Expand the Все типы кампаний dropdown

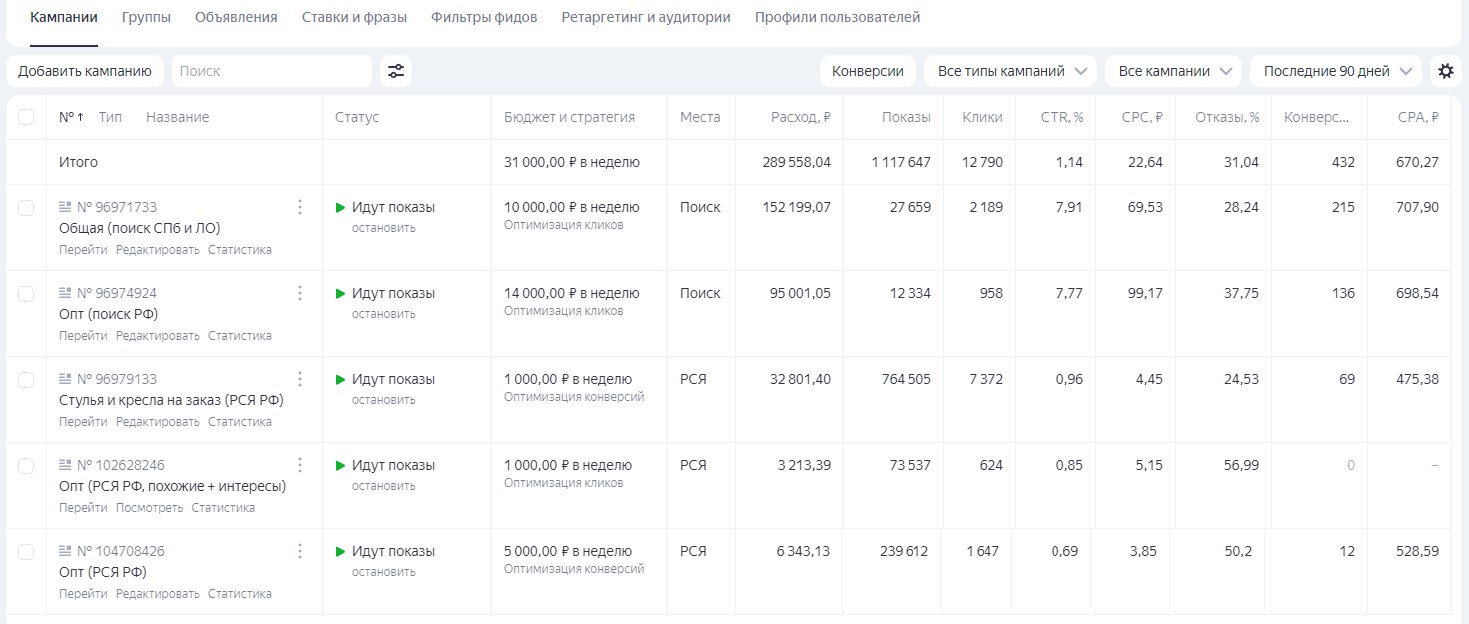[x=1010, y=71]
